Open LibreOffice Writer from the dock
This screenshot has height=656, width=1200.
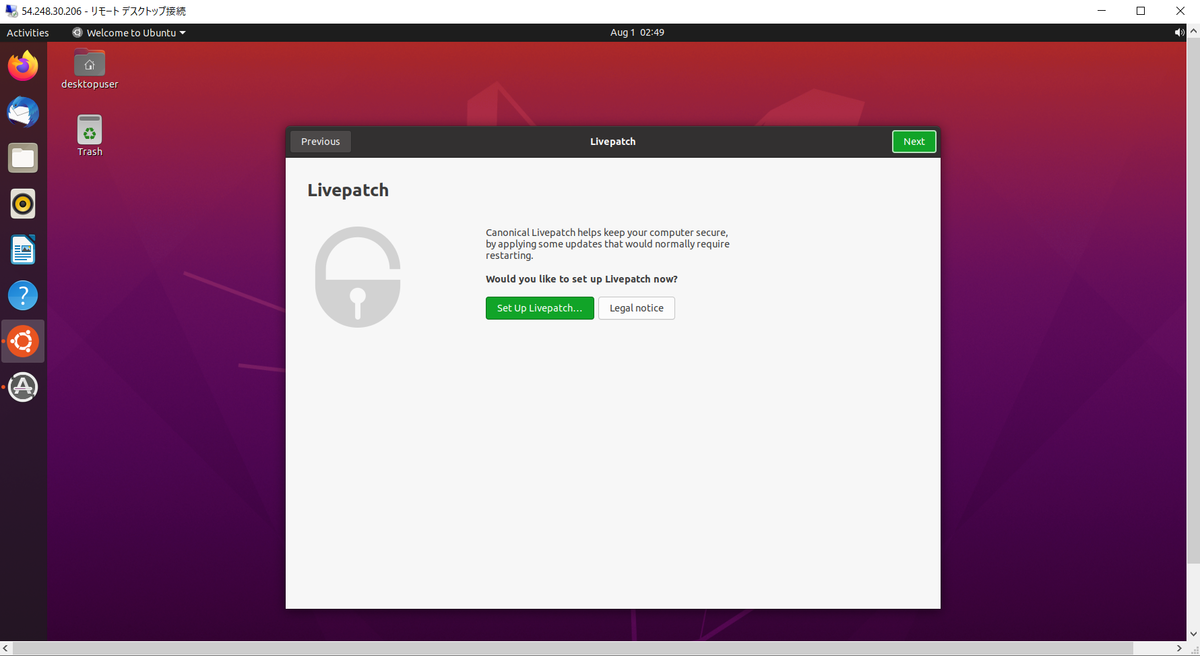[x=23, y=250]
